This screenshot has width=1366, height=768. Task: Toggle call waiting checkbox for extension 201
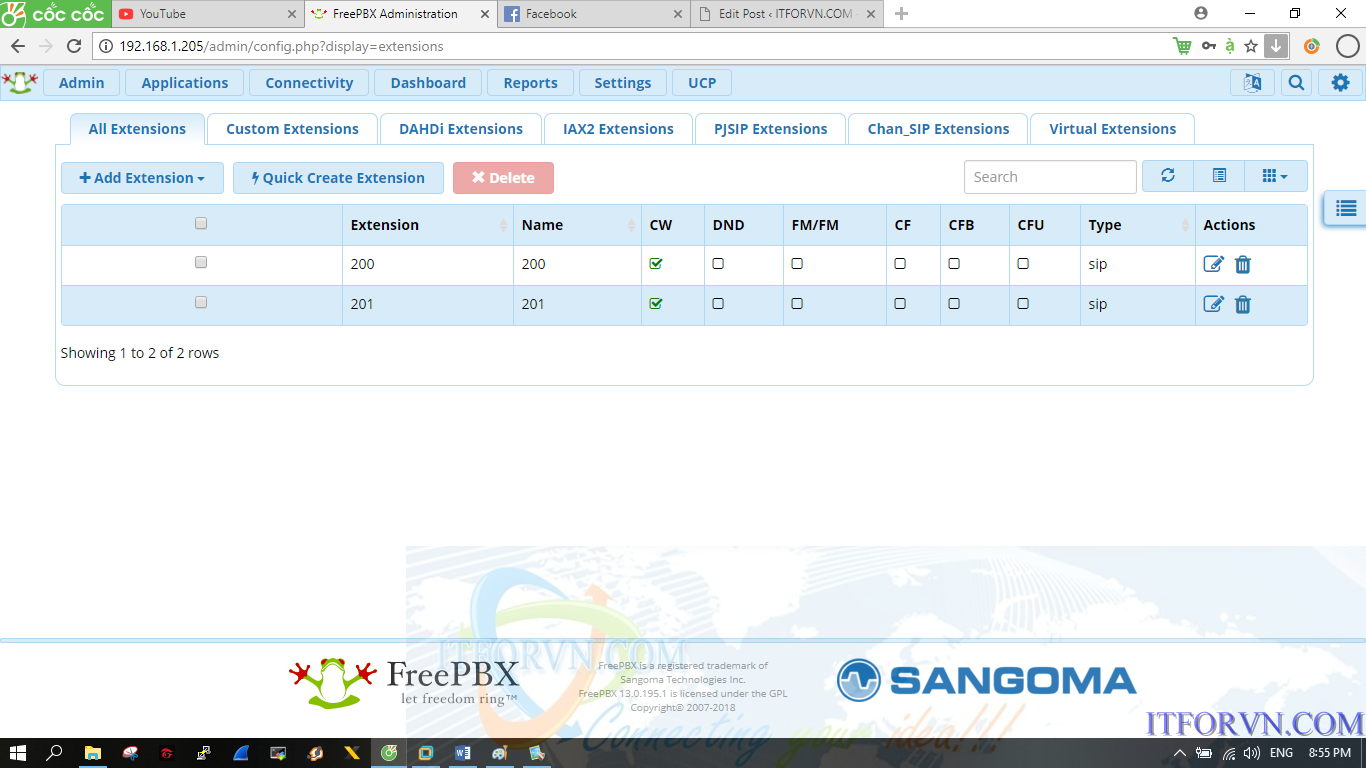pos(656,304)
